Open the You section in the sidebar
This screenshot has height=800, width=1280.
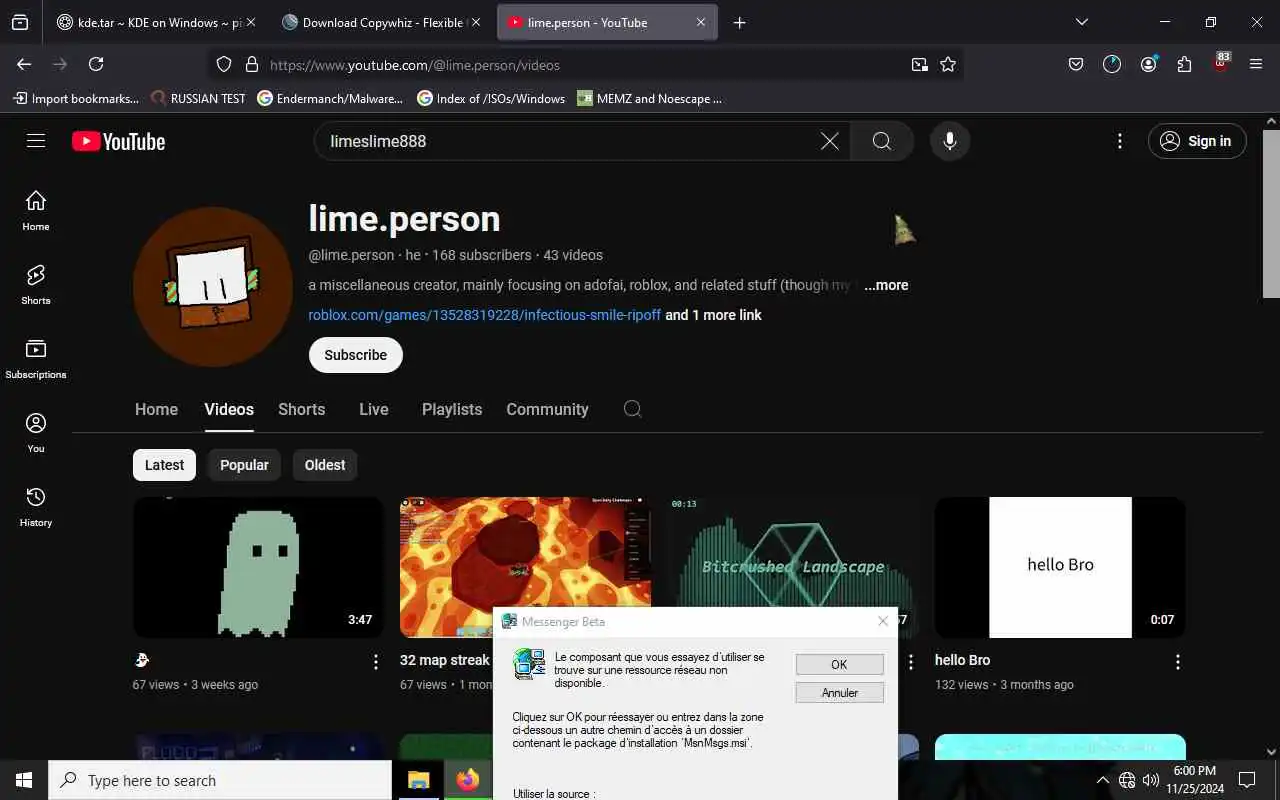36,433
